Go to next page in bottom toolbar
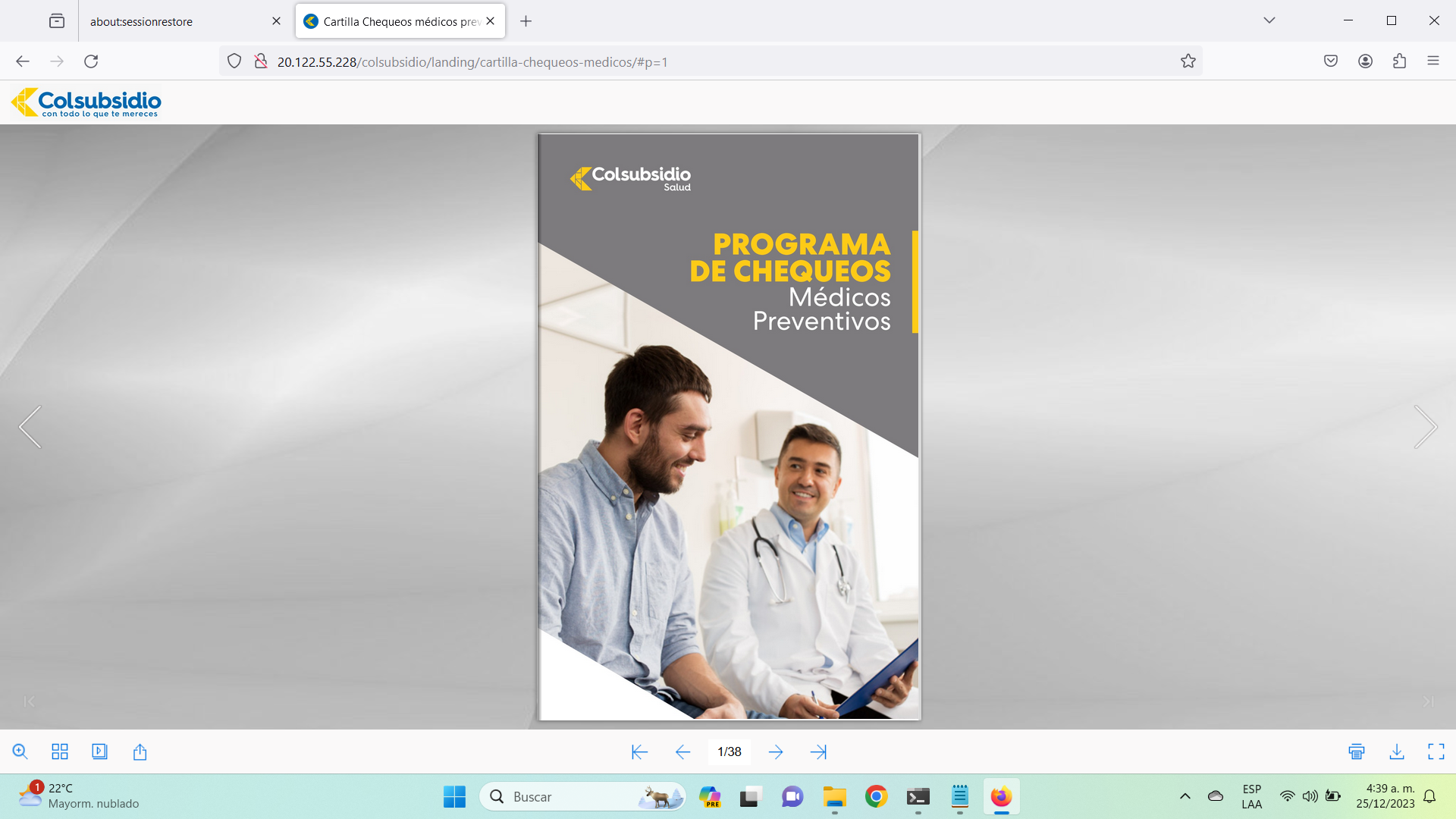The image size is (1456, 819). pyautogui.click(x=775, y=752)
